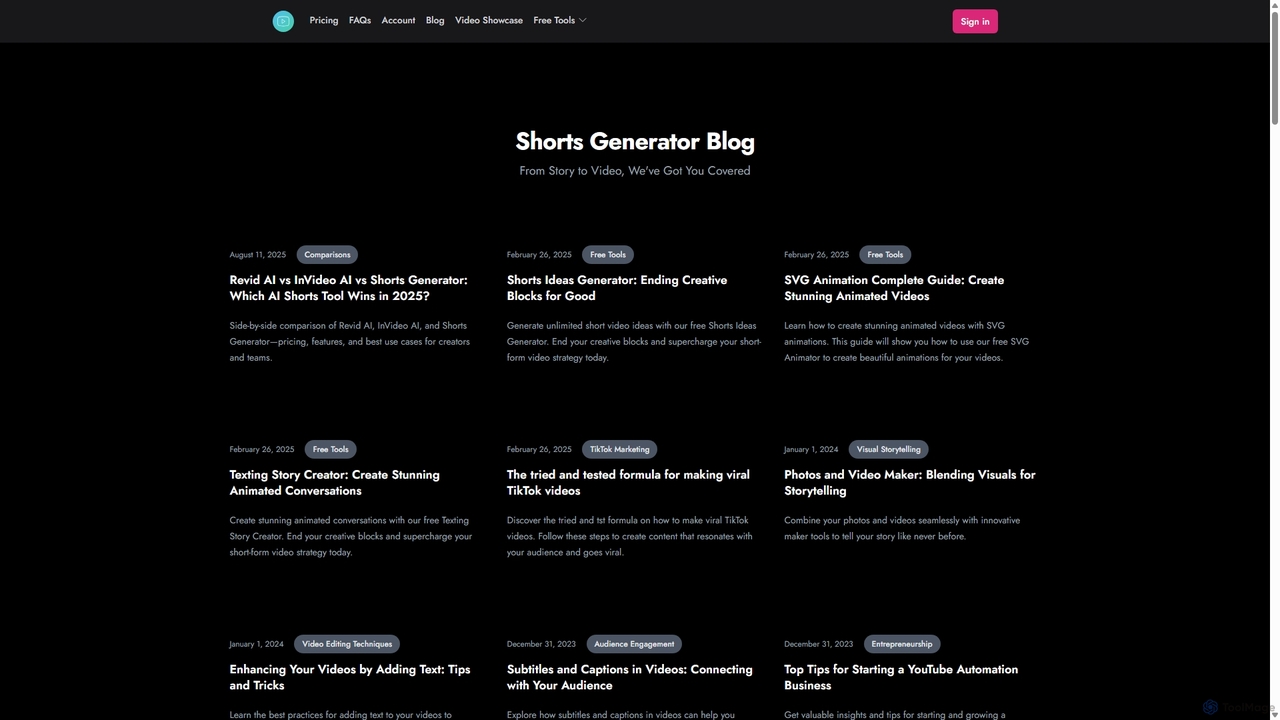
Task: Click 'Discover the tried and tst formula' description
Action: coord(630,536)
